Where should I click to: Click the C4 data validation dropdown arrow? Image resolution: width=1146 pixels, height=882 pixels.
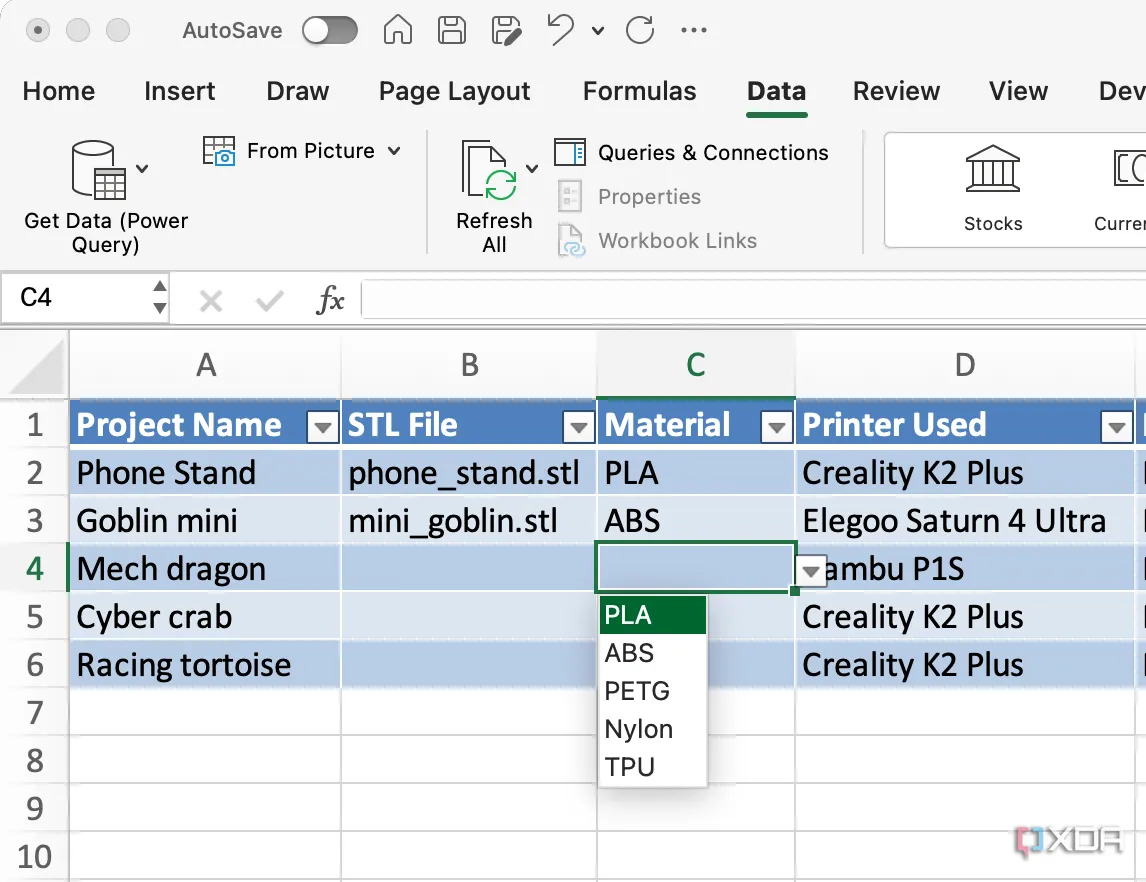point(811,570)
